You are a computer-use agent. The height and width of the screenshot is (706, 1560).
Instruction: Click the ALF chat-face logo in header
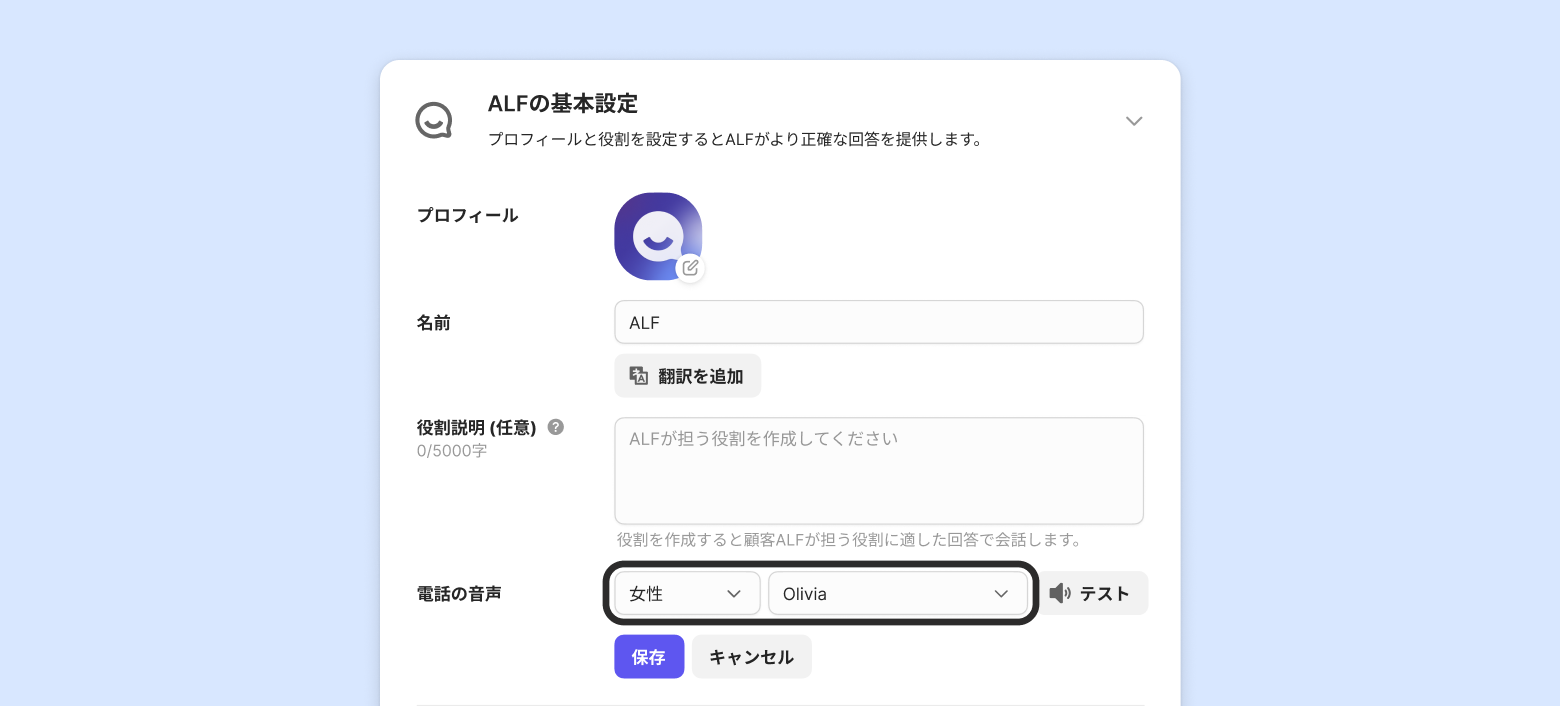coord(434,121)
